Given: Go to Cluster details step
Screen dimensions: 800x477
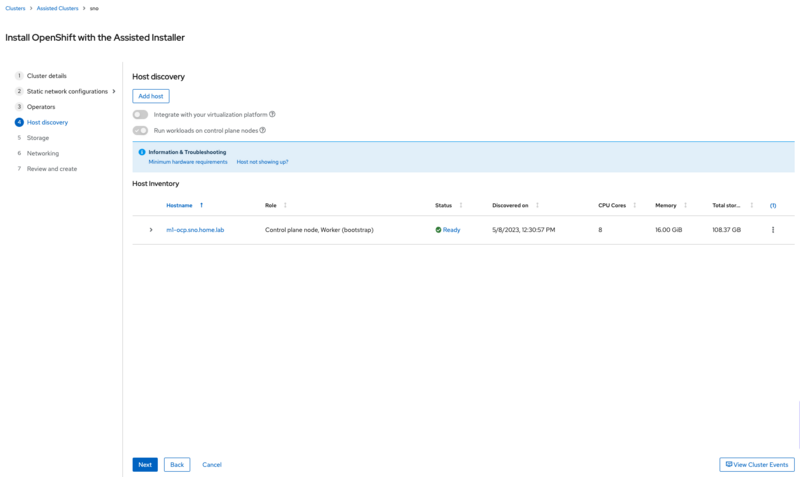Looking at the screenshot, I should (x=46, y=76).
